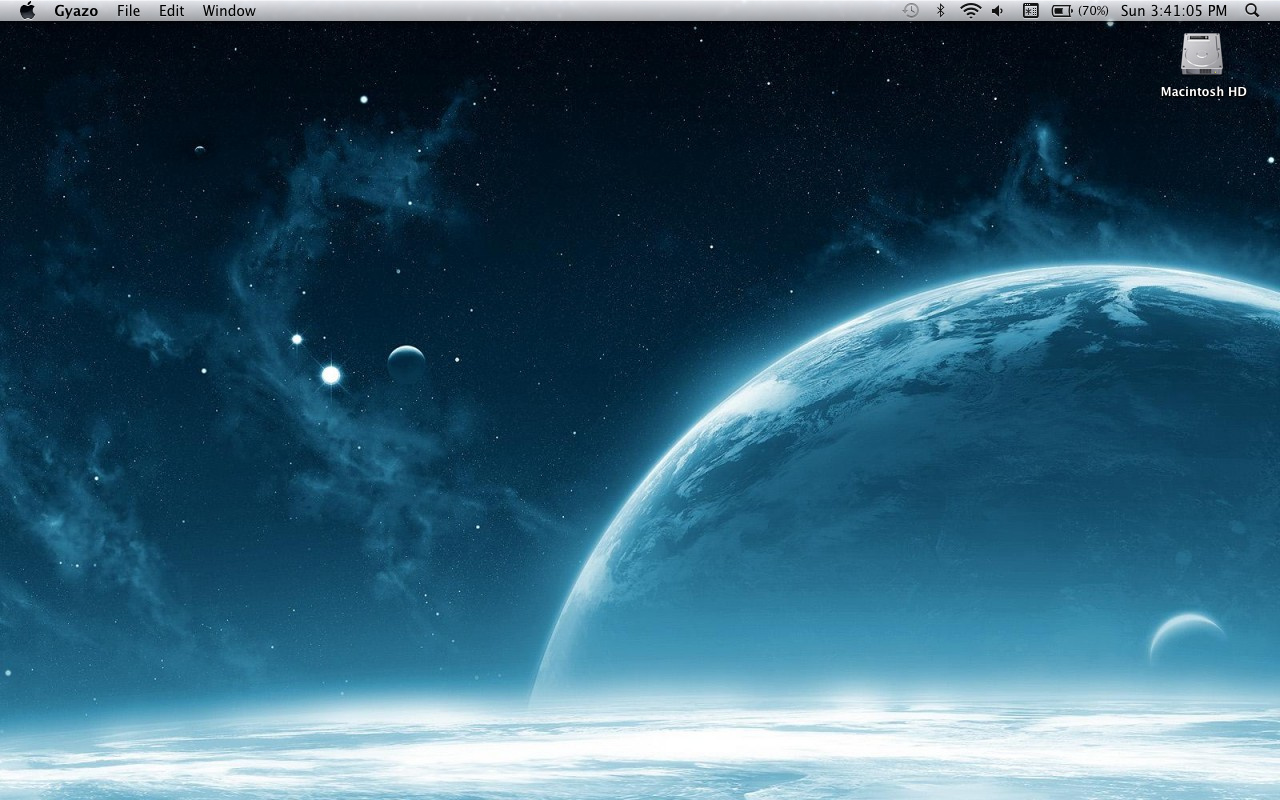Show the Wi-Fi network list
Image resolution: width=1280 pixels, height=800 pixels.
(x=970, y=11)
